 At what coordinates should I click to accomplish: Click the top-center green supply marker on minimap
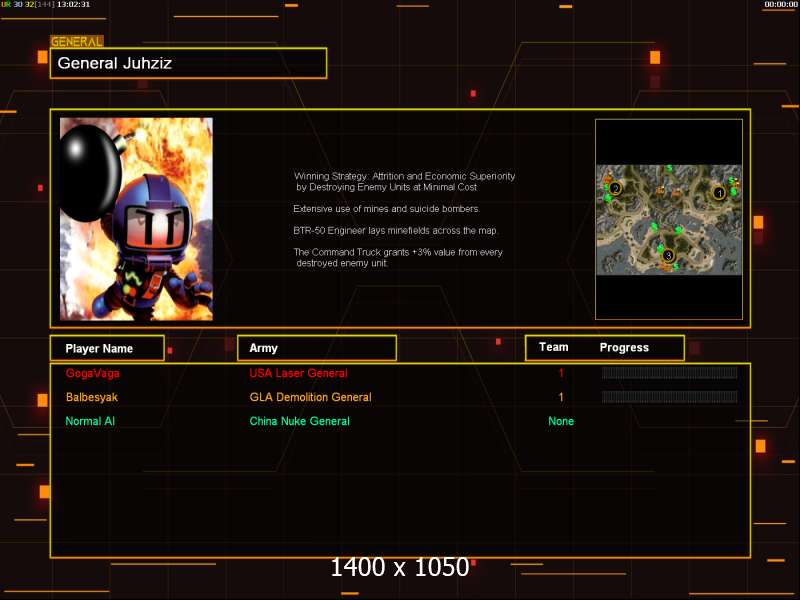click(669, 168)
